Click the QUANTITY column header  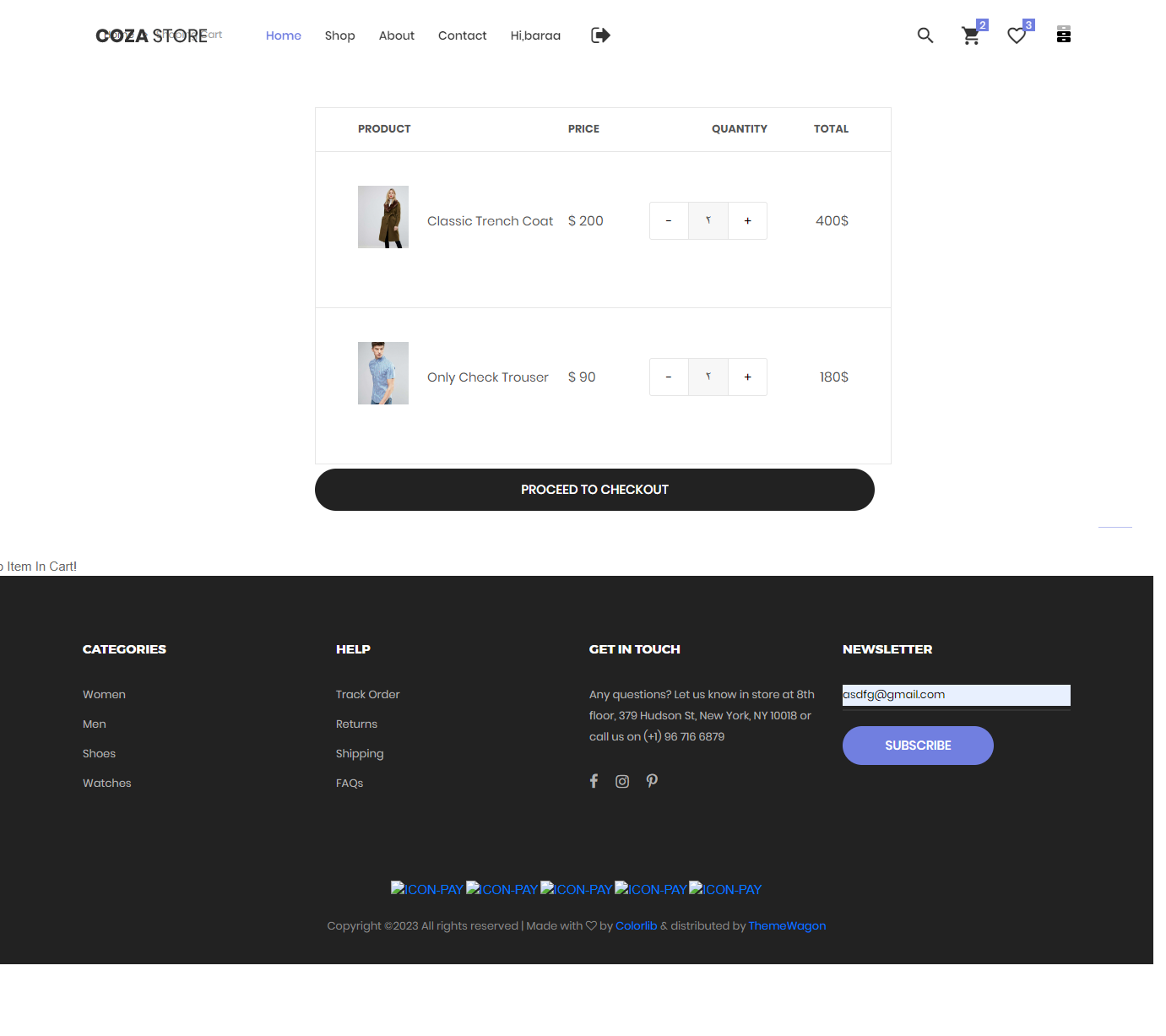click(740, 129)
